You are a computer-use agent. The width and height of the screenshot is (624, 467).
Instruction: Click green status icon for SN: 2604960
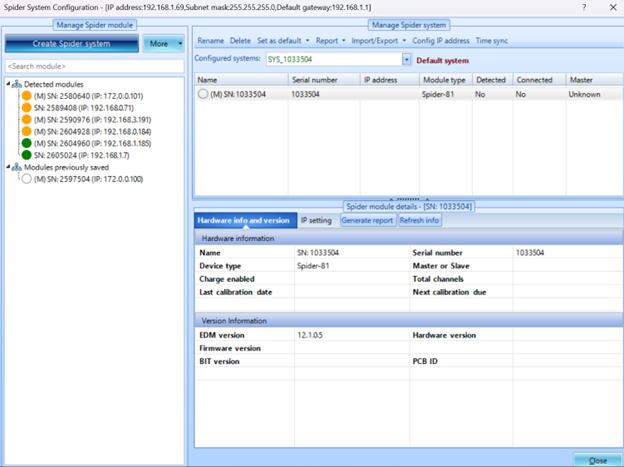(27, 143)
